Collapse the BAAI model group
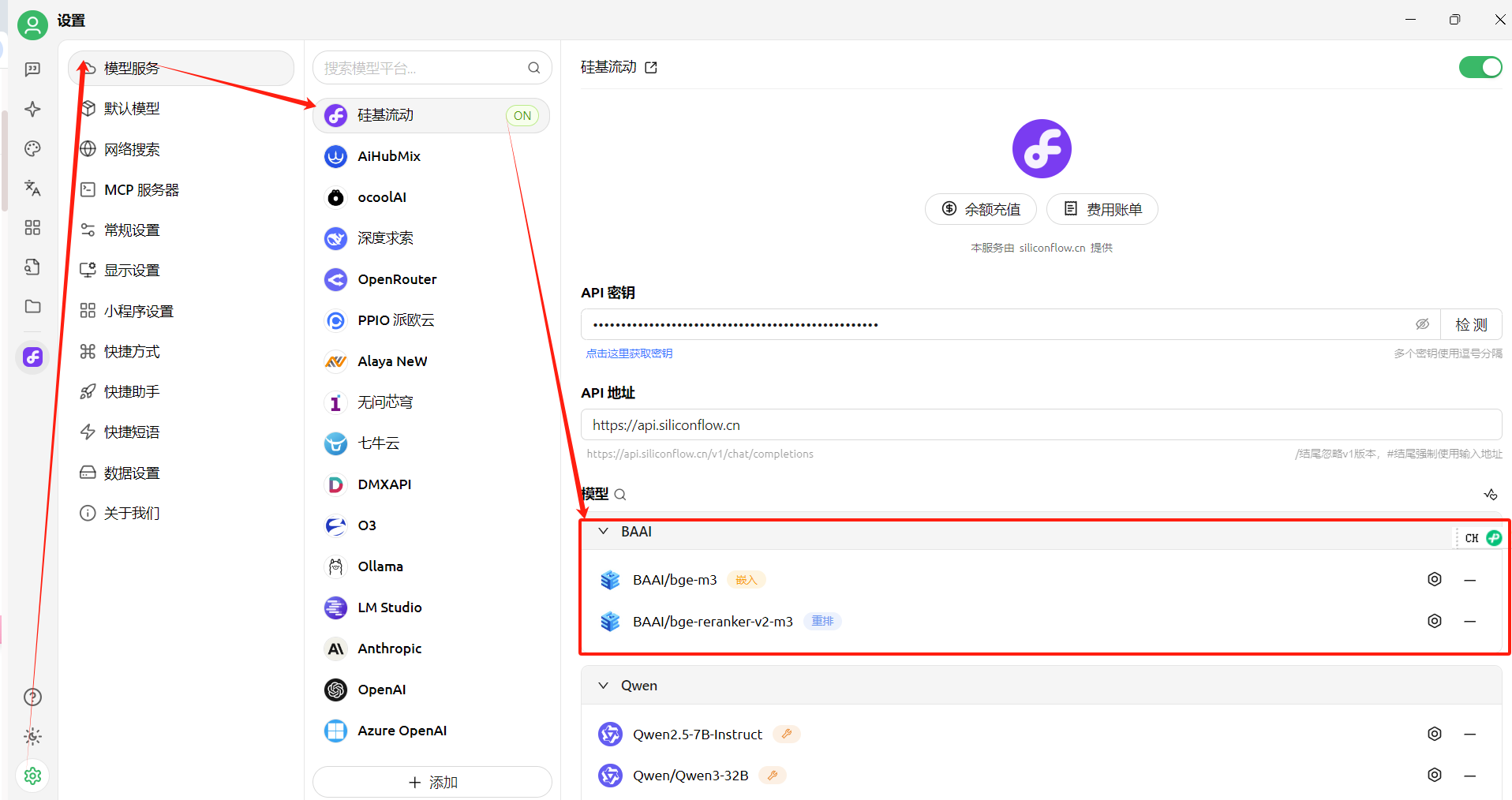This screenshot has width=1512, height=800. click(x=603, y=531)
